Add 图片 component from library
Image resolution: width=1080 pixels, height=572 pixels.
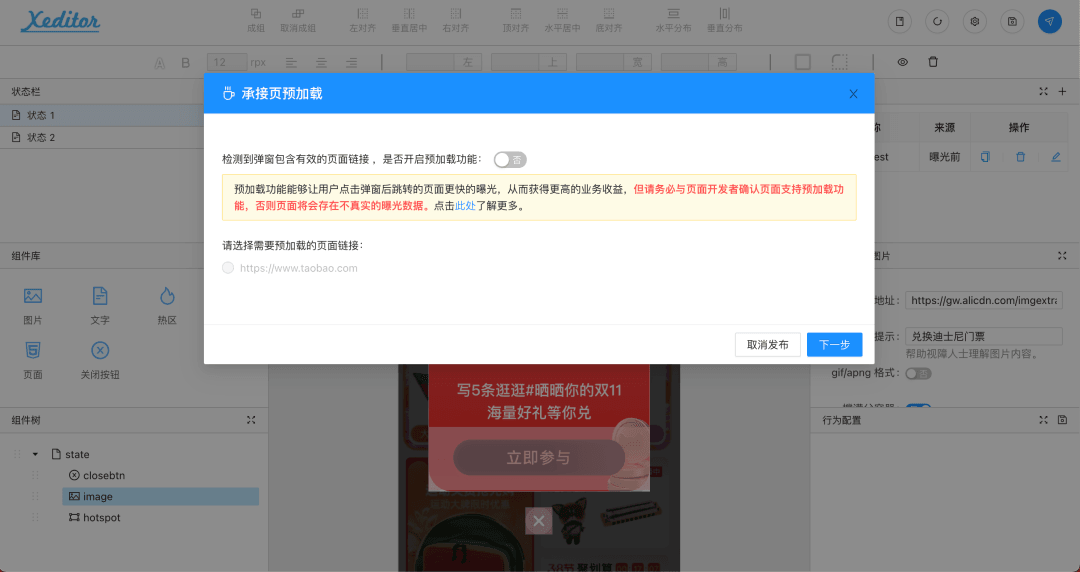[32, 305]
